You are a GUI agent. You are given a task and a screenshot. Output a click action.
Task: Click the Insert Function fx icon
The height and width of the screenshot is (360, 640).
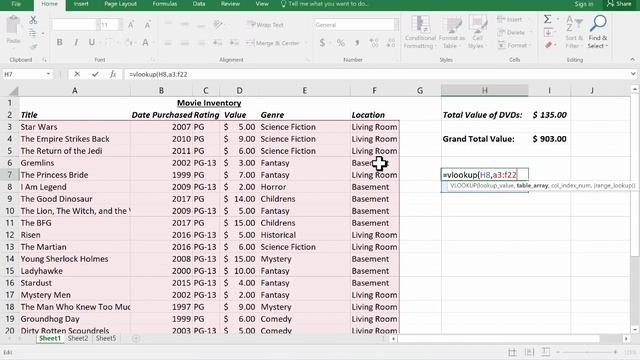(113, 74)
